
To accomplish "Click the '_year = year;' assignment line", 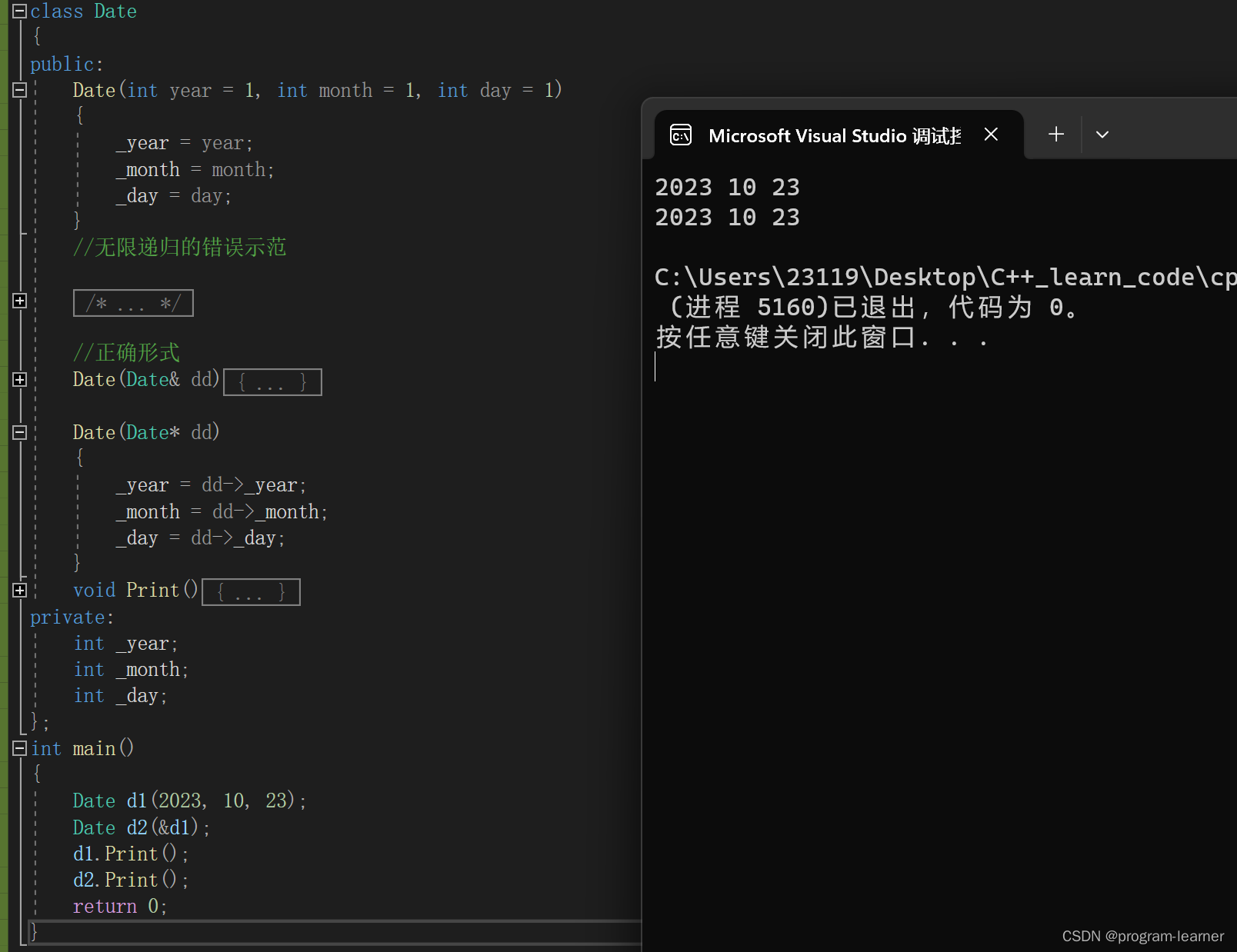I will coord(184,143).
